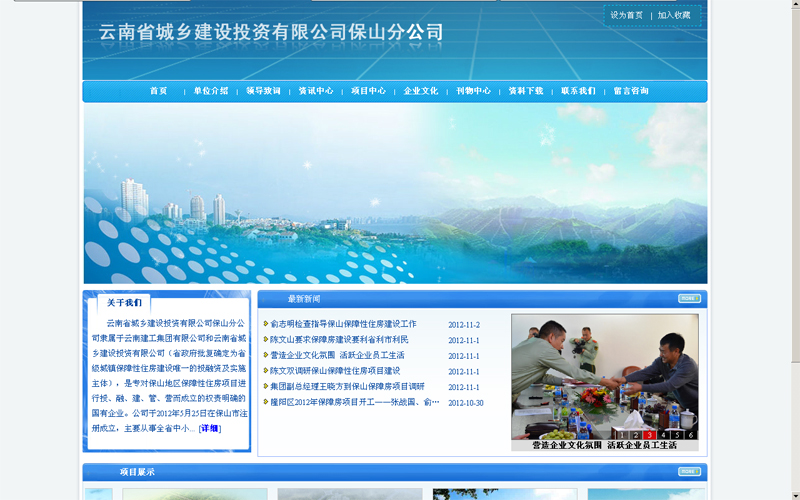Open the 首页 navigation menu item
The width and height of the screenshot is (800, 500).
(158, 91)
